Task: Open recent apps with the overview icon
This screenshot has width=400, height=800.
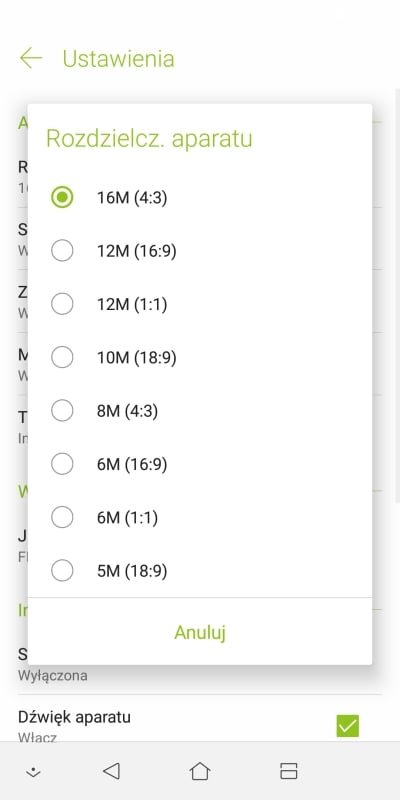Action: [289, 770]
